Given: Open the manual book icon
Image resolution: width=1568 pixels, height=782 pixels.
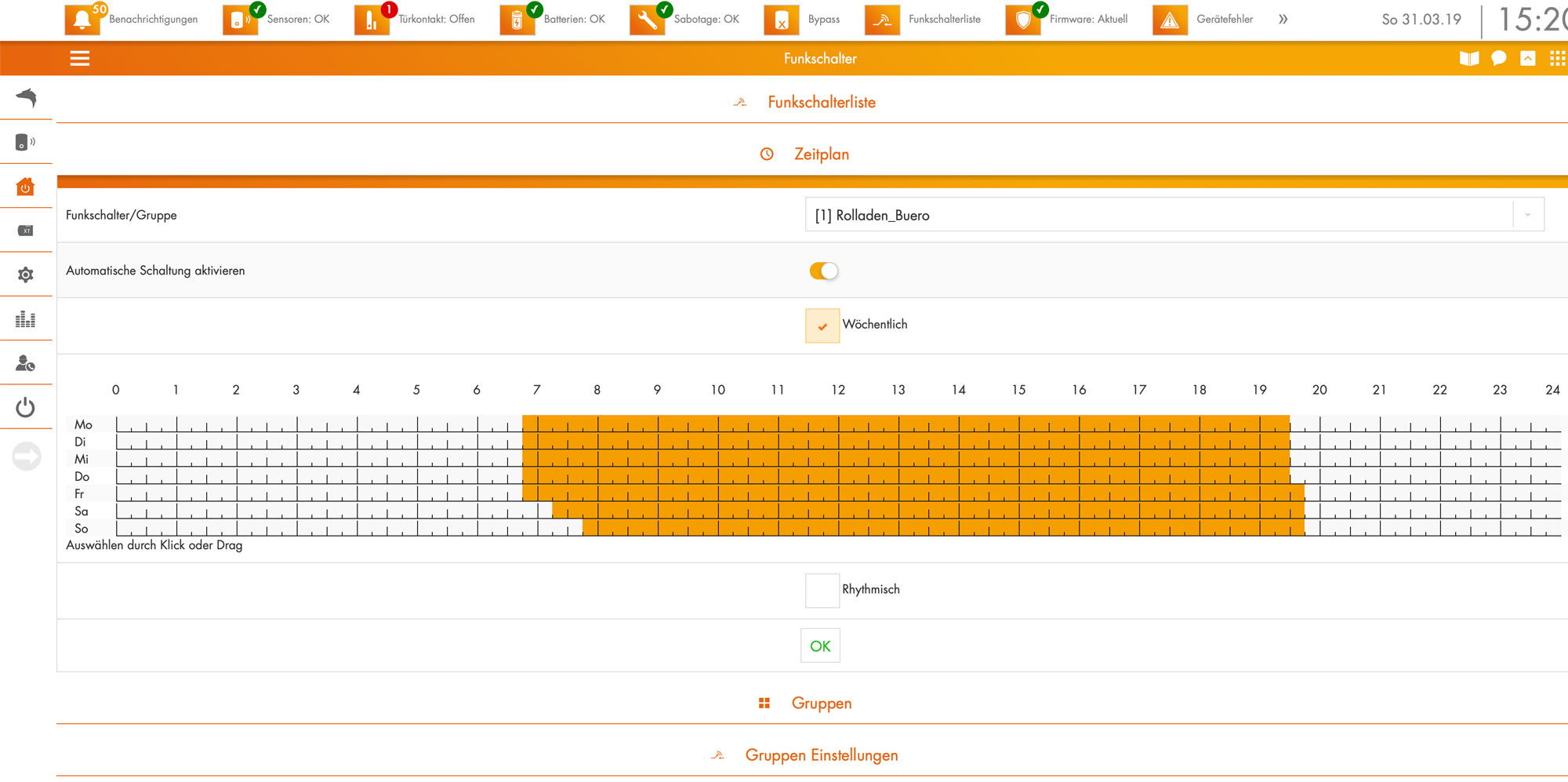Looking at the screenshot, I should click(x=1468, y=59).
